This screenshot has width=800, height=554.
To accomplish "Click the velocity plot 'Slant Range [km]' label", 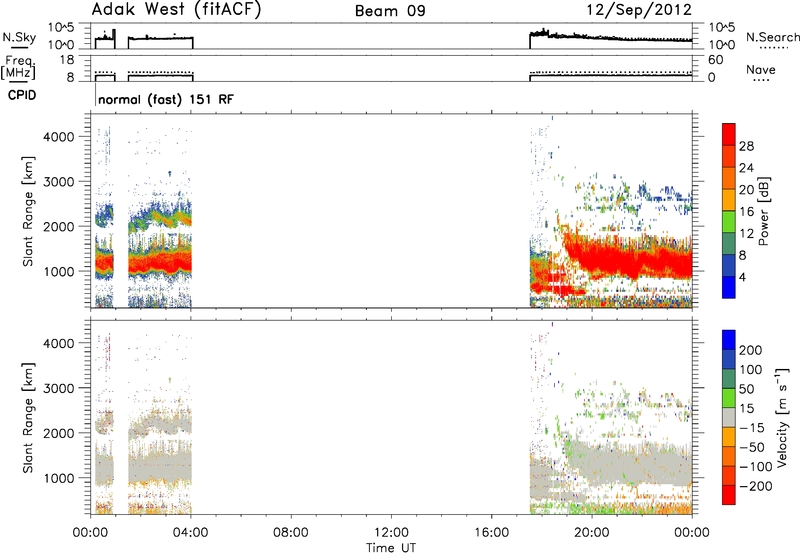I will click(x=28, y=417).
